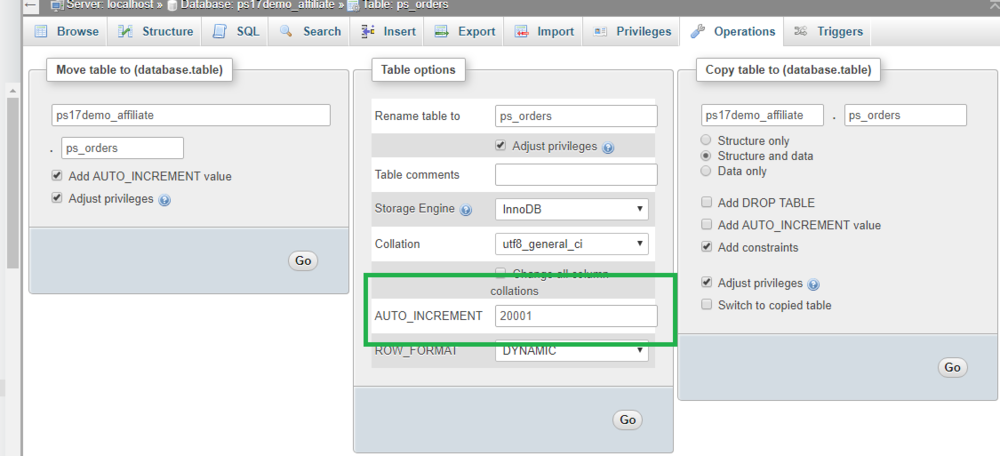
Task: Click the Table comments field
Action: (x=576, y=175)
